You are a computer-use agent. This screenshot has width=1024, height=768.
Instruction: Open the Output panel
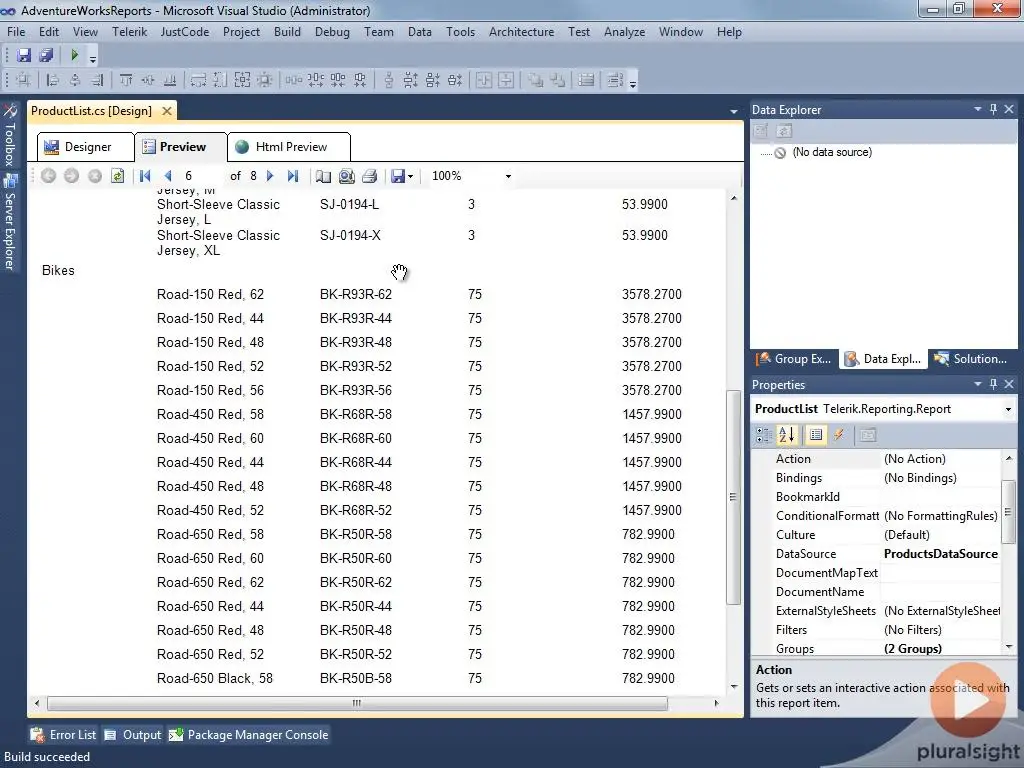(133, 735)
